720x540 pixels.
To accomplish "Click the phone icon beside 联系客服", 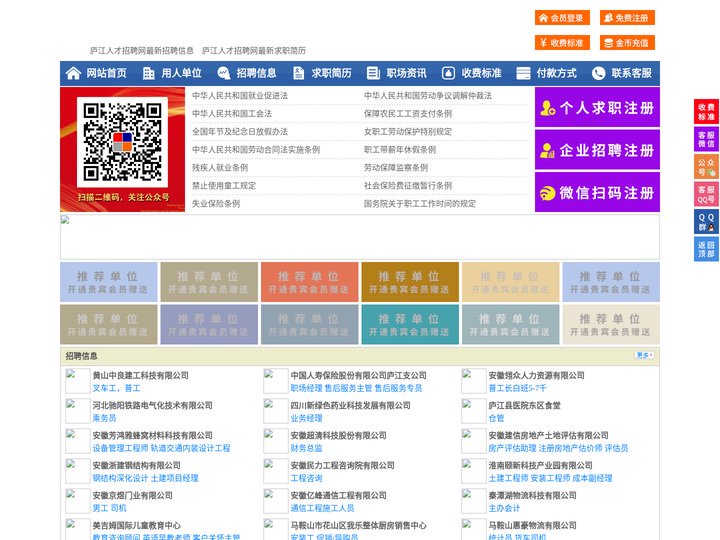I will click(x=598, y=73).
